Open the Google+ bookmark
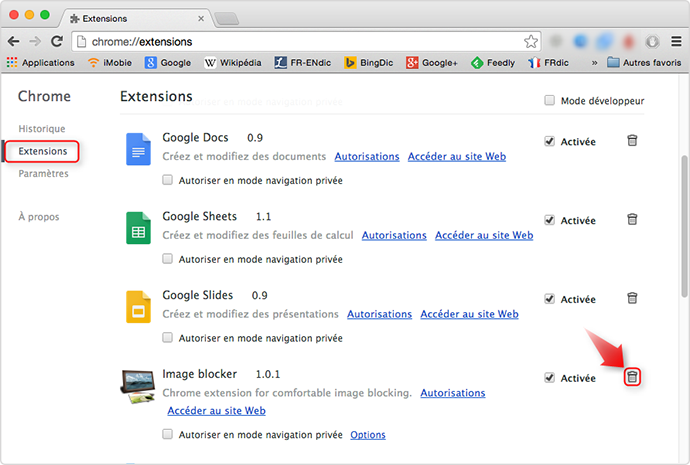The width and height of the screenshot is (690, 465). (x=432, y=62)
